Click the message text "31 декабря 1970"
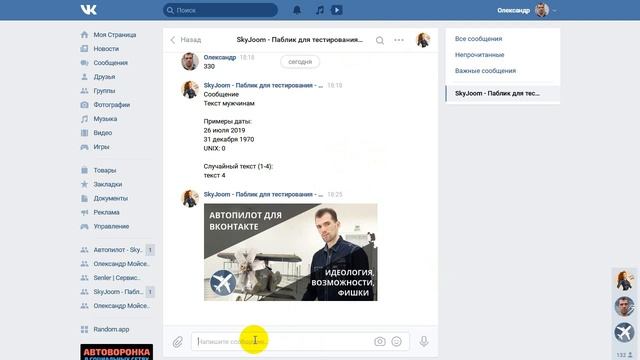The width and height of the screenshot is (640, 360). pyautogui.click(x=229, y=139)
